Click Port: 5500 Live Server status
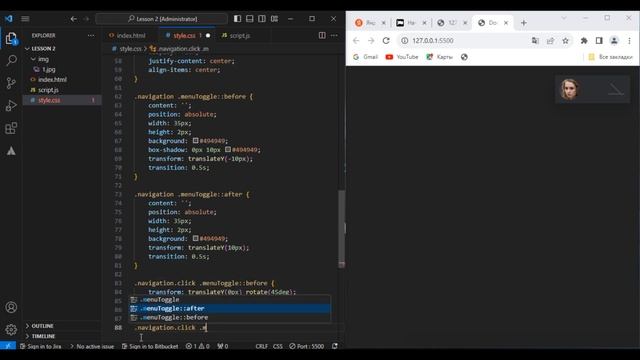The image size is (640, 360). 307,346
